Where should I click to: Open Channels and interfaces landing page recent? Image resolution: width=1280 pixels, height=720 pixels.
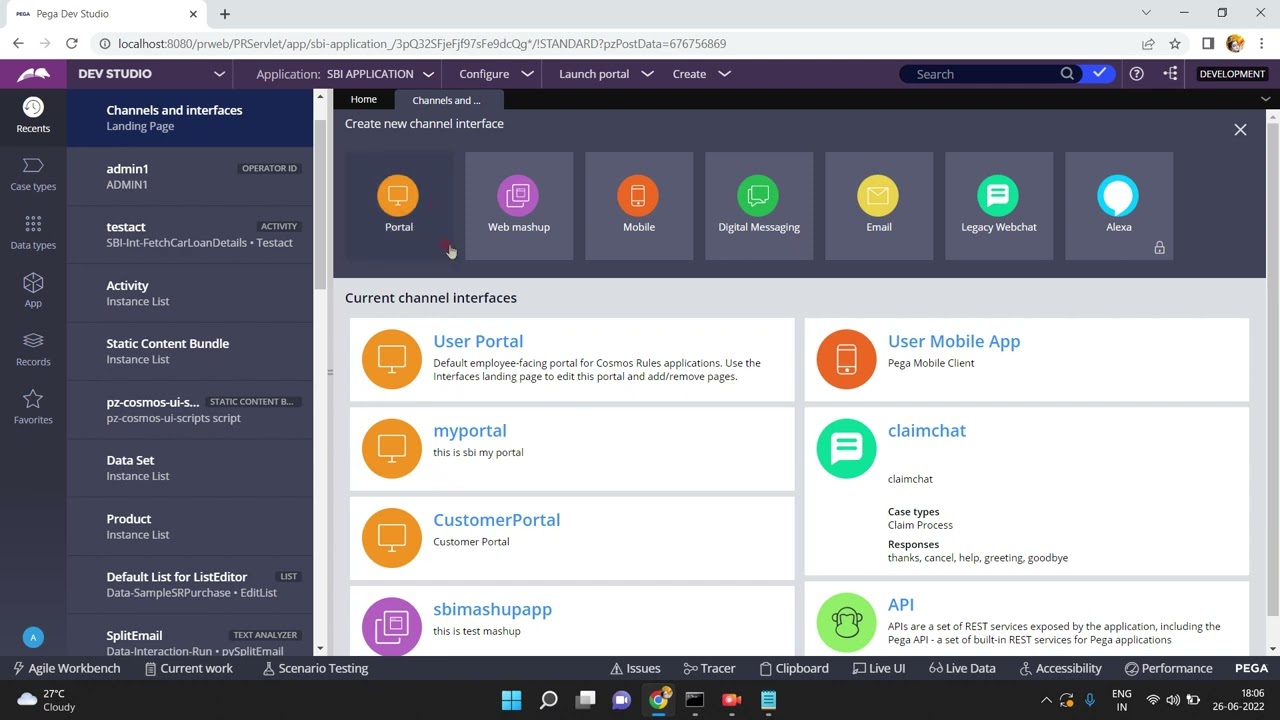190,118
